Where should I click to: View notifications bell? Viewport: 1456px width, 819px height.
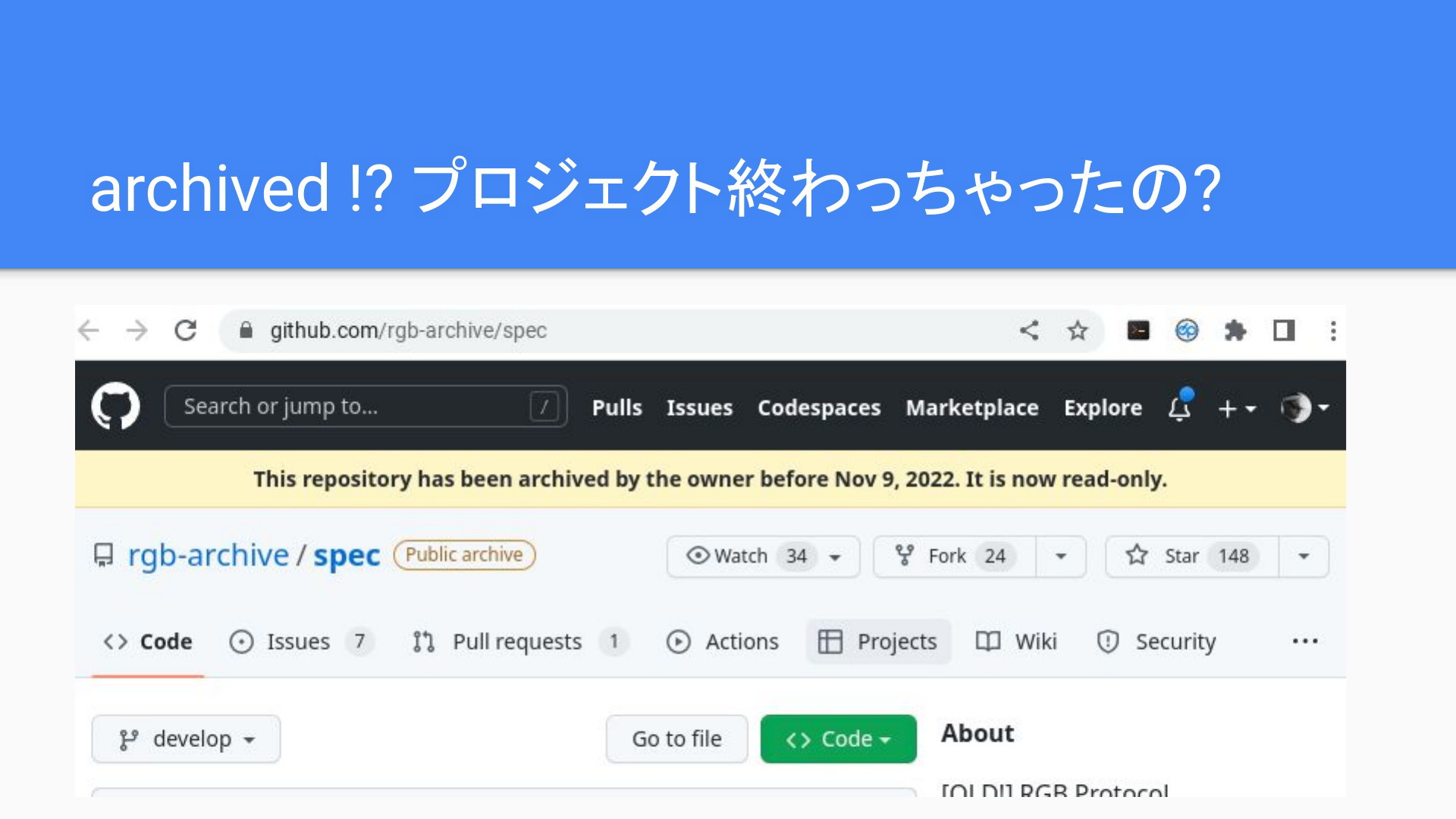tap(1180, 406)
